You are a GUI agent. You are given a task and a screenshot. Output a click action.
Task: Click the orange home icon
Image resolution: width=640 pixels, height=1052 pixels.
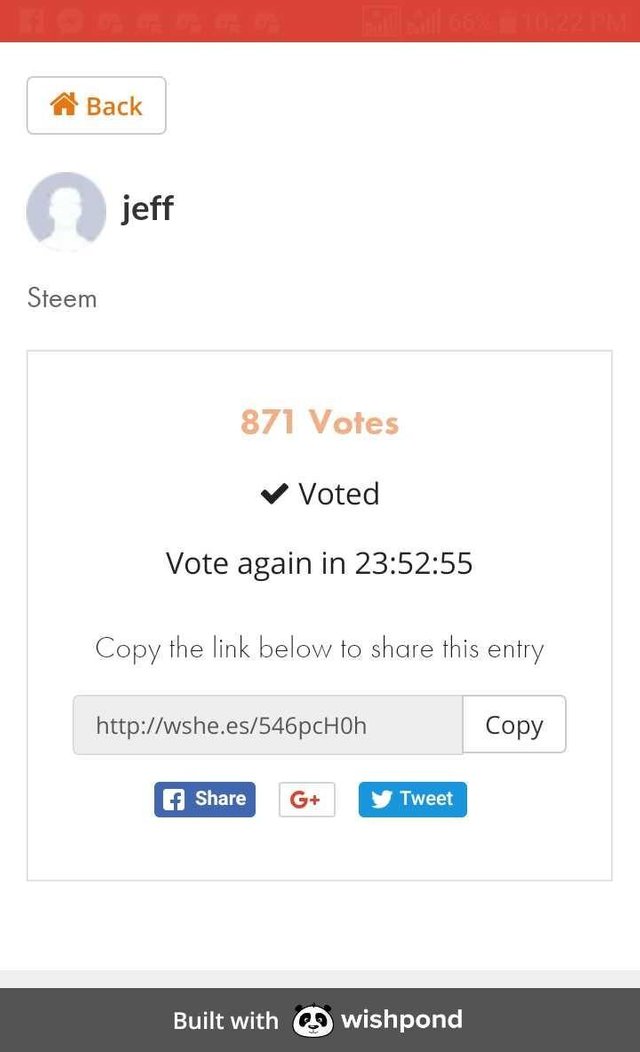pos(64,104)
